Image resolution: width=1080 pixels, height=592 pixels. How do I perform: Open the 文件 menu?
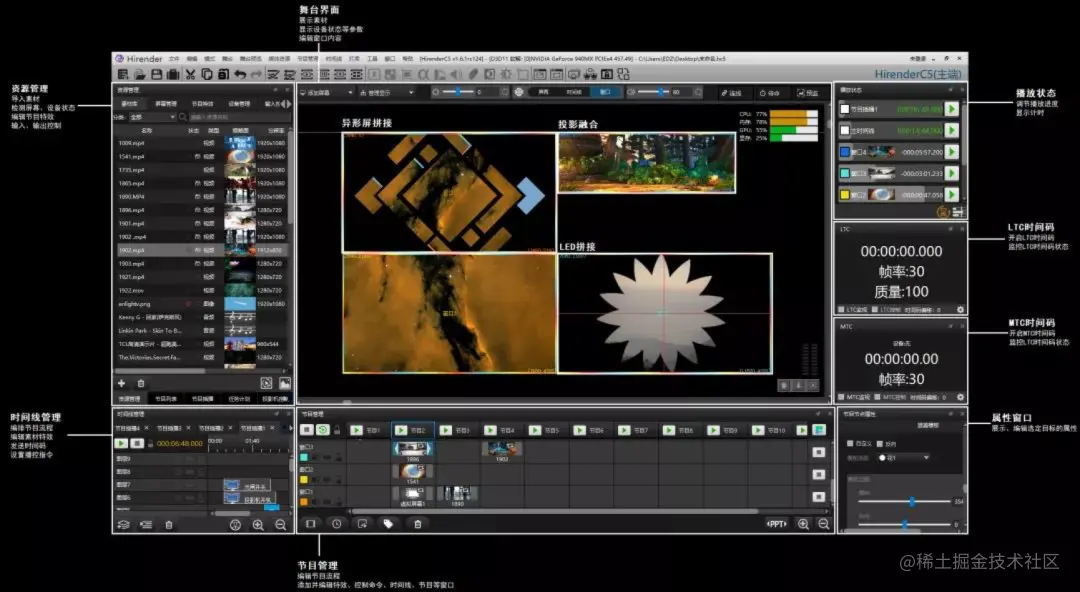[x=174, y=59]
